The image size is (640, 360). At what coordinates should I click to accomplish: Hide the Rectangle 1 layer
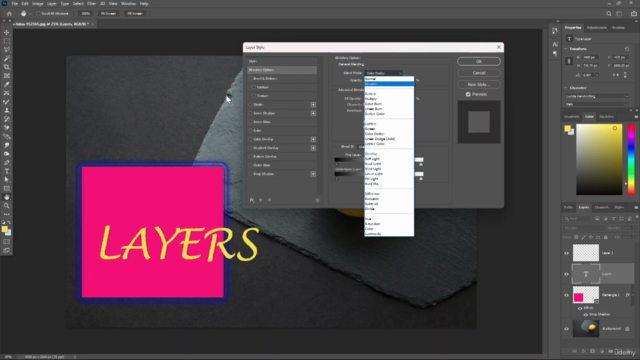567,295
